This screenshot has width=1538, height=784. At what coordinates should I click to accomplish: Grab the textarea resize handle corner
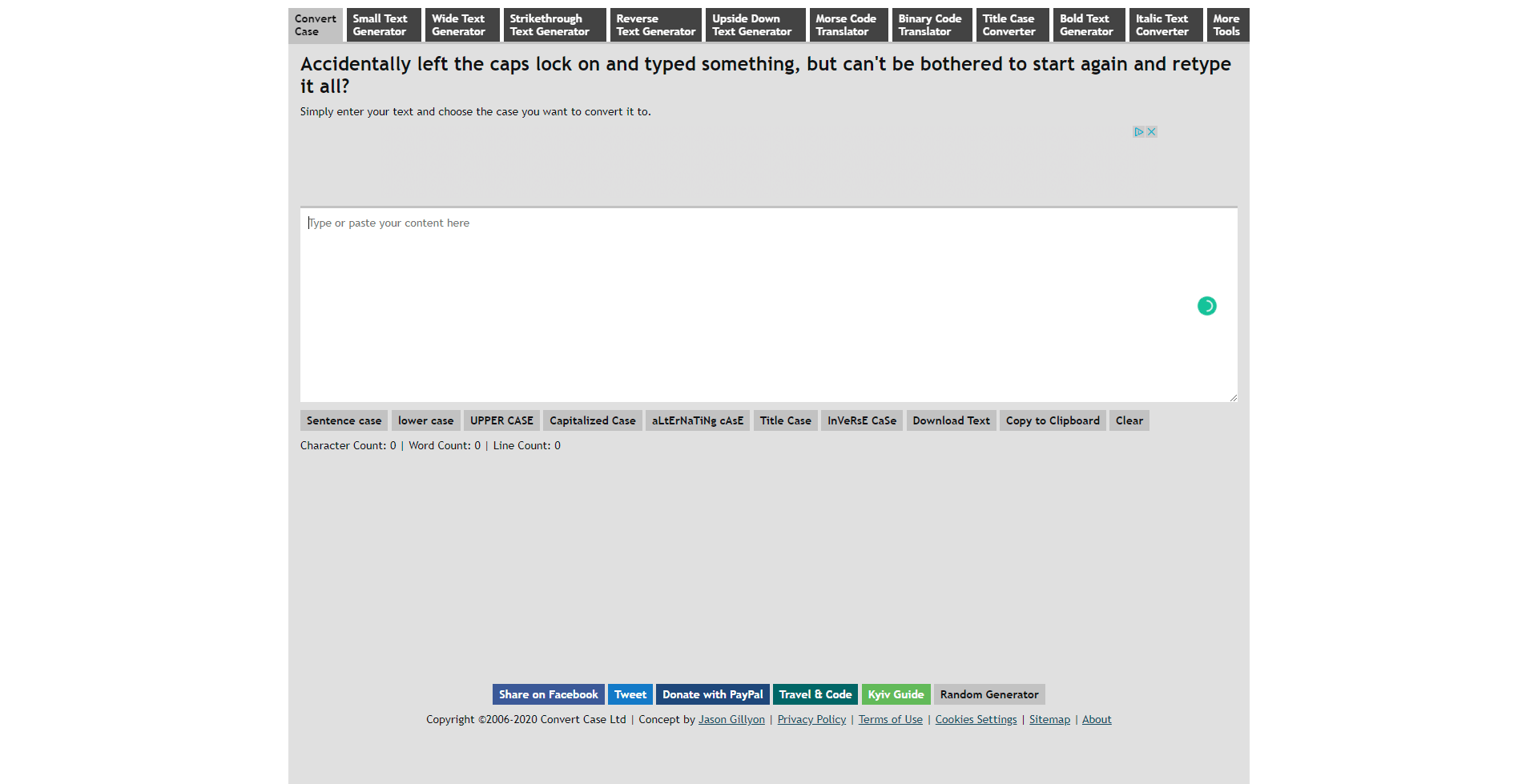1233,397
